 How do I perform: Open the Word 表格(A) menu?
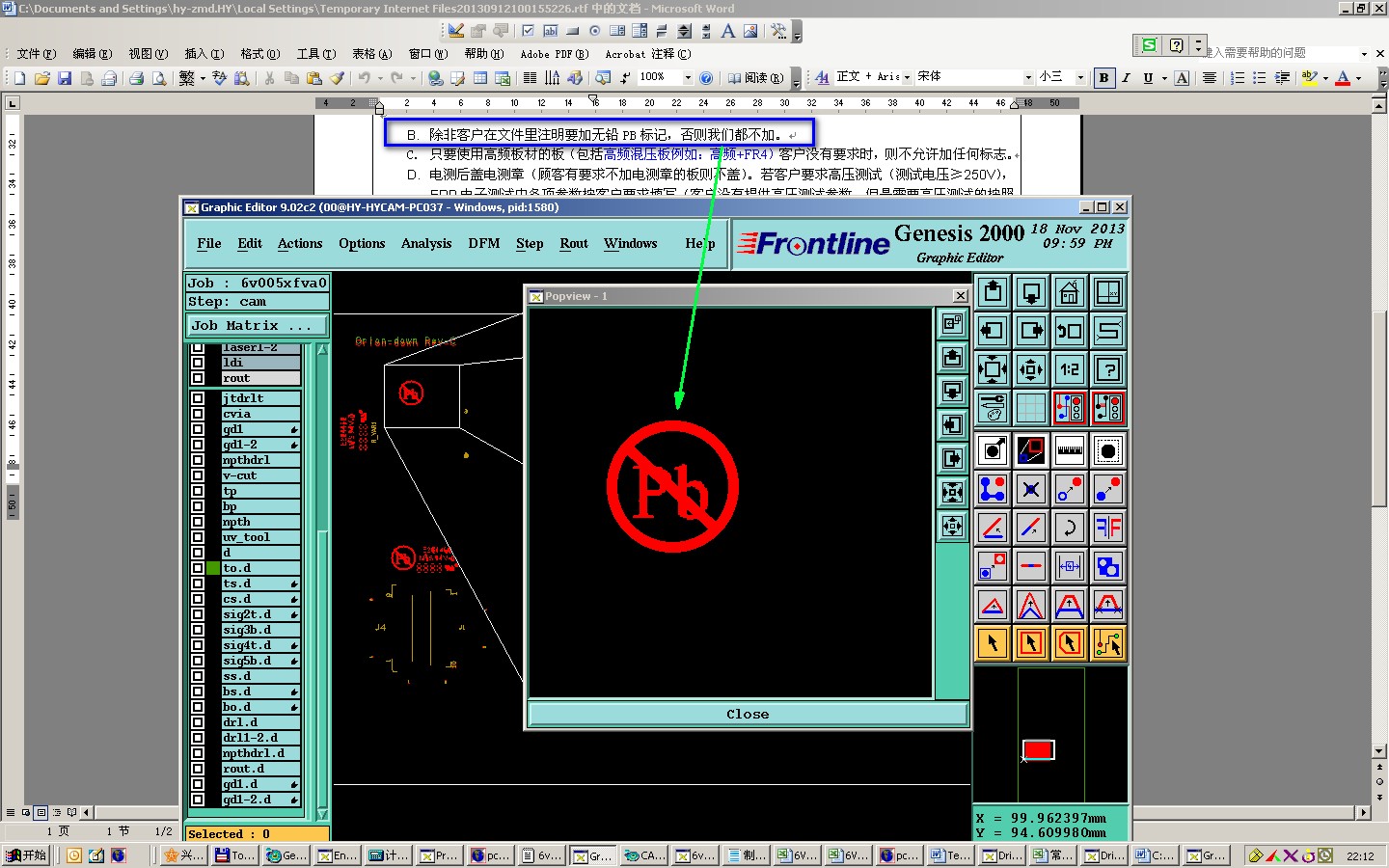click(371, 54)
